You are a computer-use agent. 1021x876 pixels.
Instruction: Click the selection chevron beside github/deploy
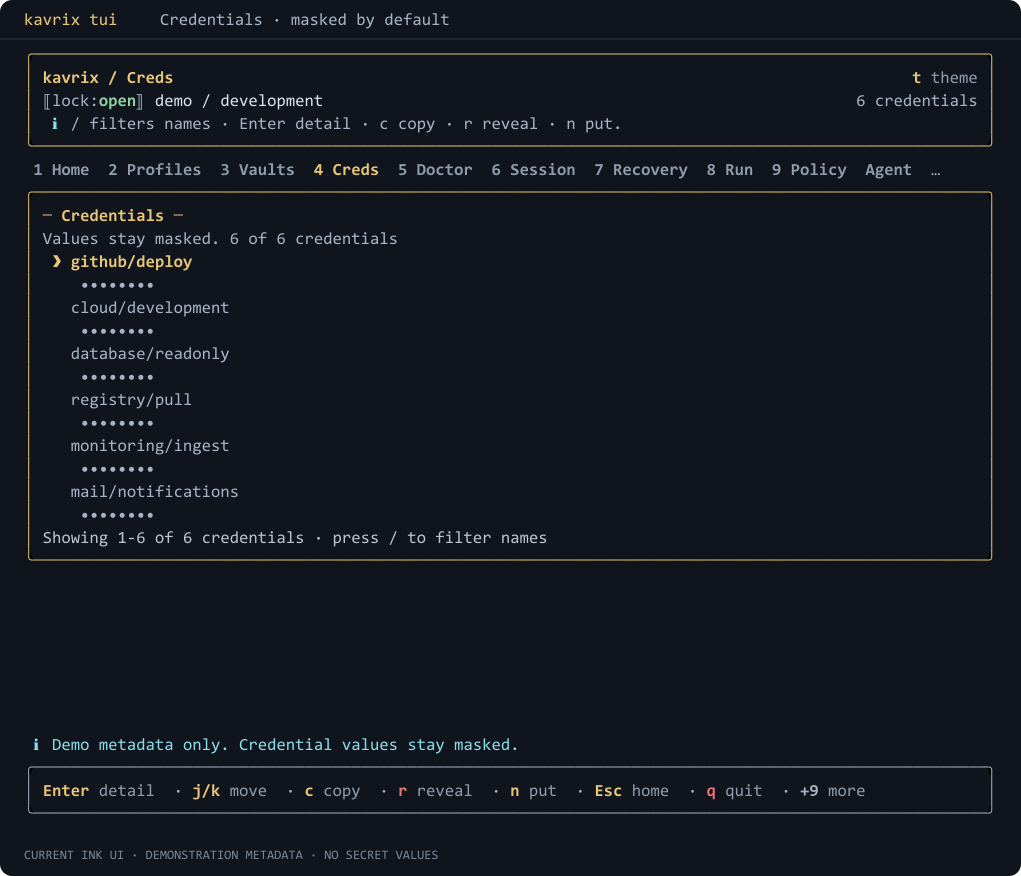pyautogui.click(x=57, y=262)
